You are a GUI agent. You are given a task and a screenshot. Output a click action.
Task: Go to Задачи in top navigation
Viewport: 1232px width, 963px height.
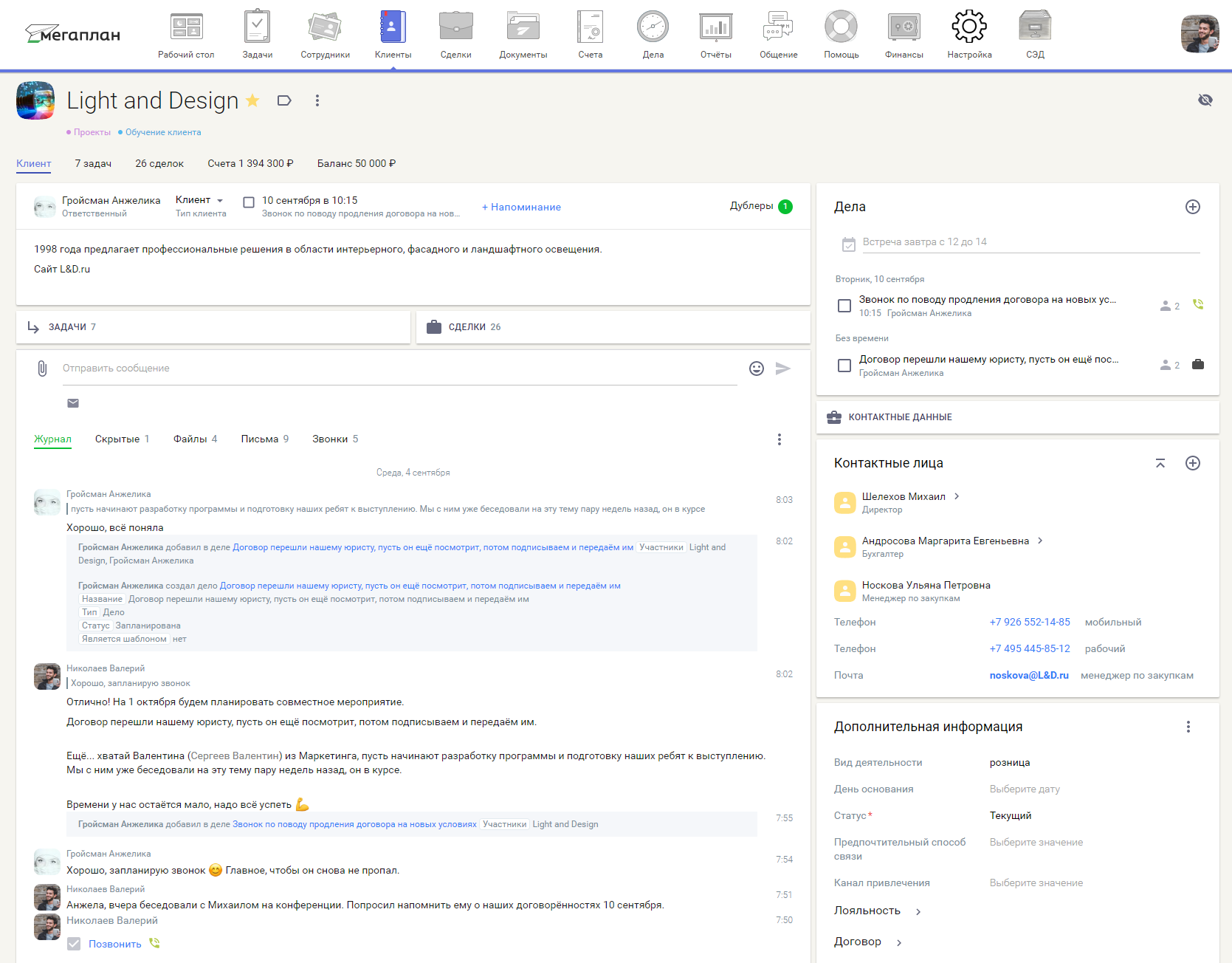[258, 35]
